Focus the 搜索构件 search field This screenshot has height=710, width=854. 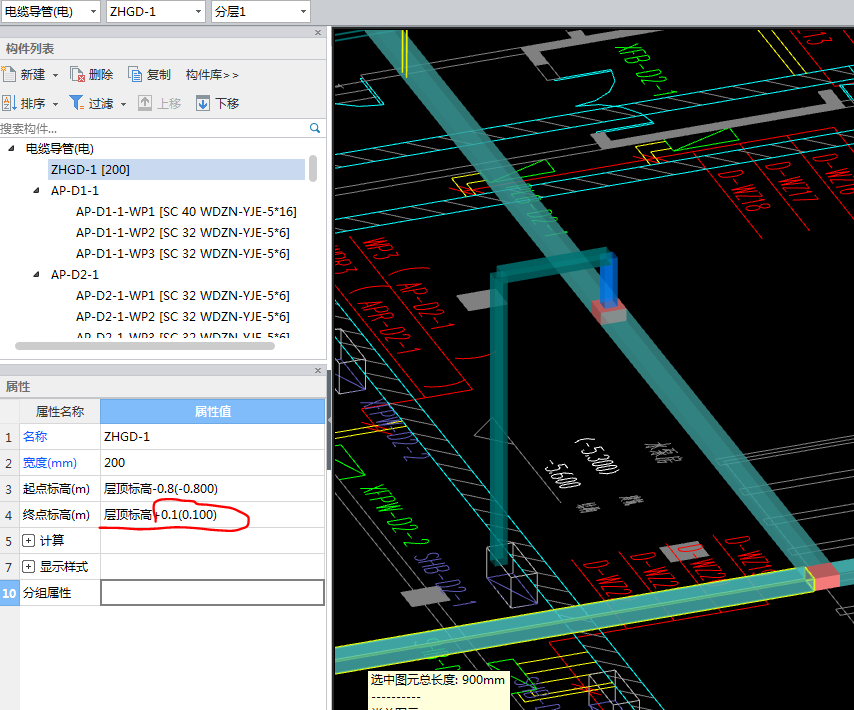152,128
